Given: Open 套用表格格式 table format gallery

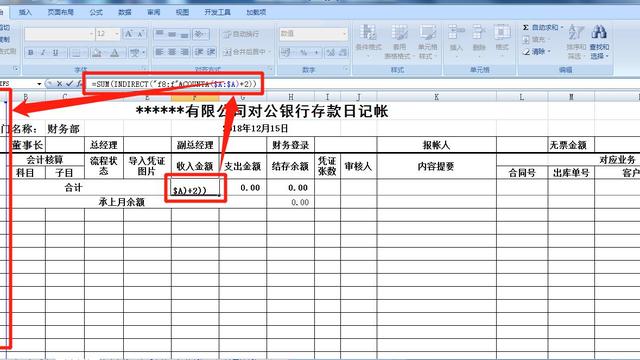Looking at the screenshot, I should (x=399, y=42).
